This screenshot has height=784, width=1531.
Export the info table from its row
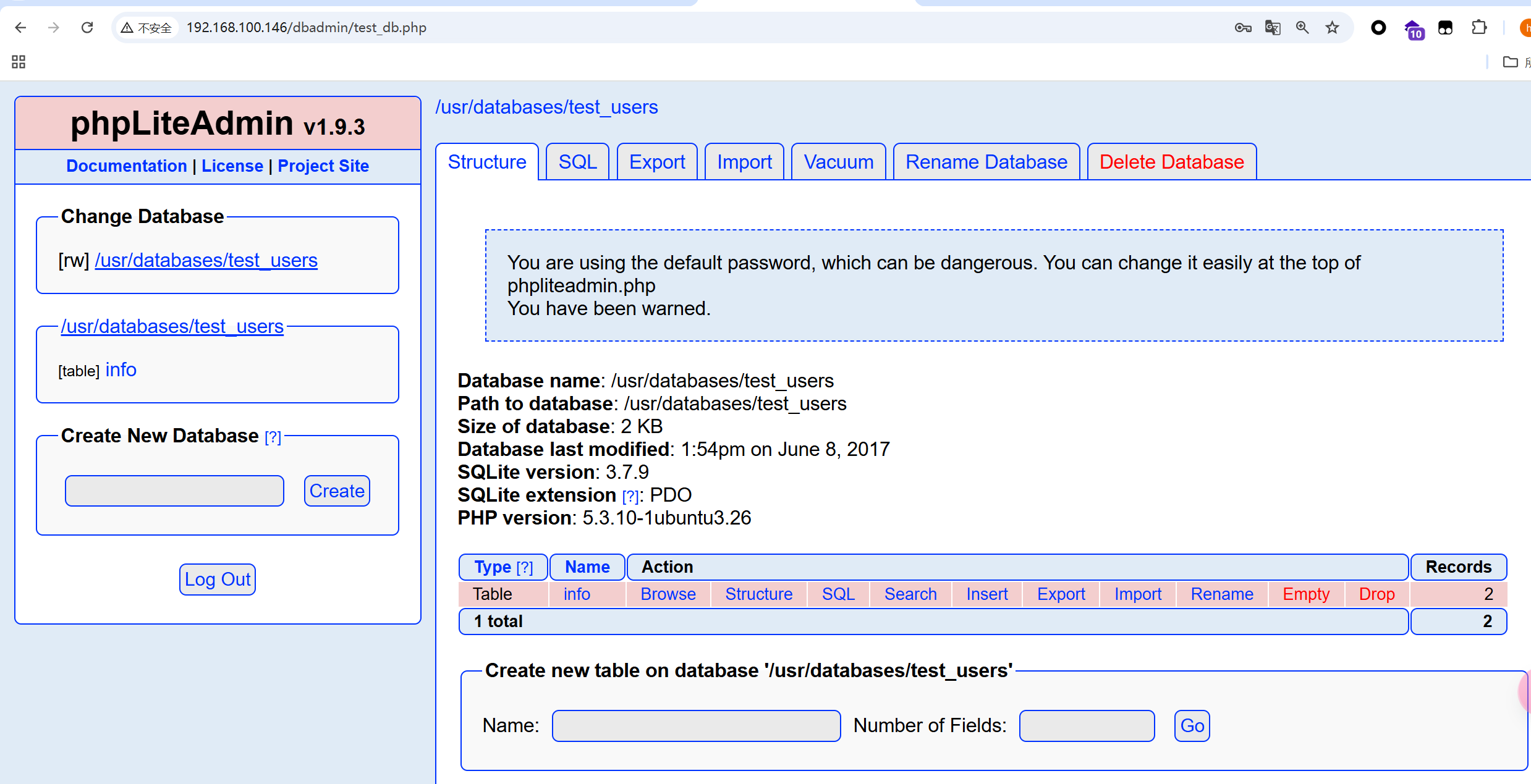click(x=1061, y=594)
